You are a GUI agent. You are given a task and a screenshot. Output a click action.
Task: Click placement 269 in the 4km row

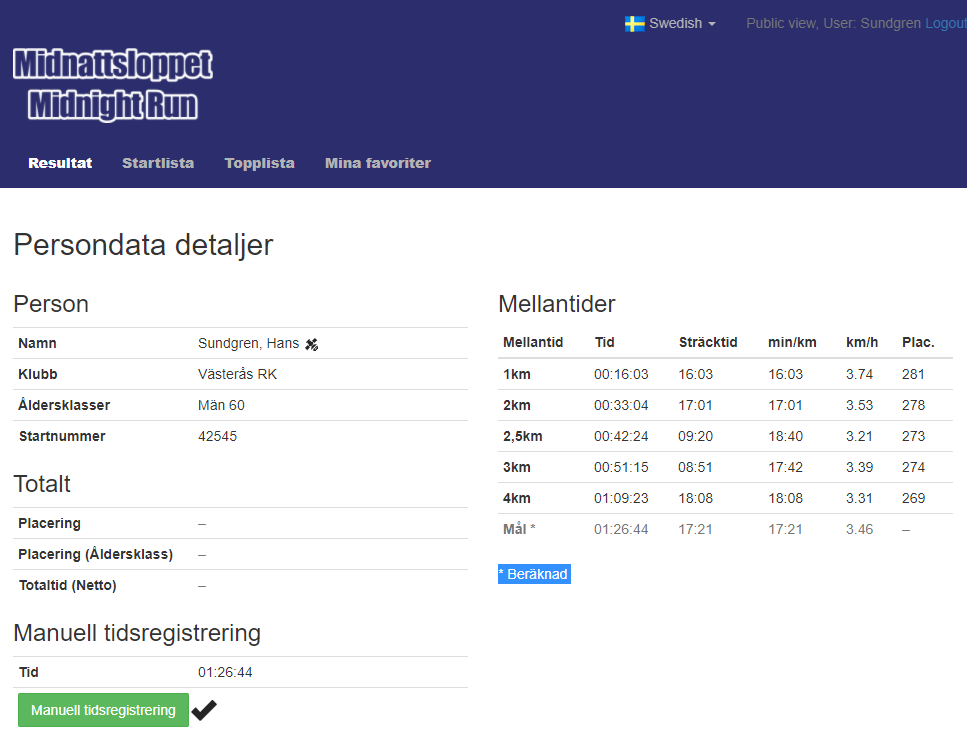point(913,498)
